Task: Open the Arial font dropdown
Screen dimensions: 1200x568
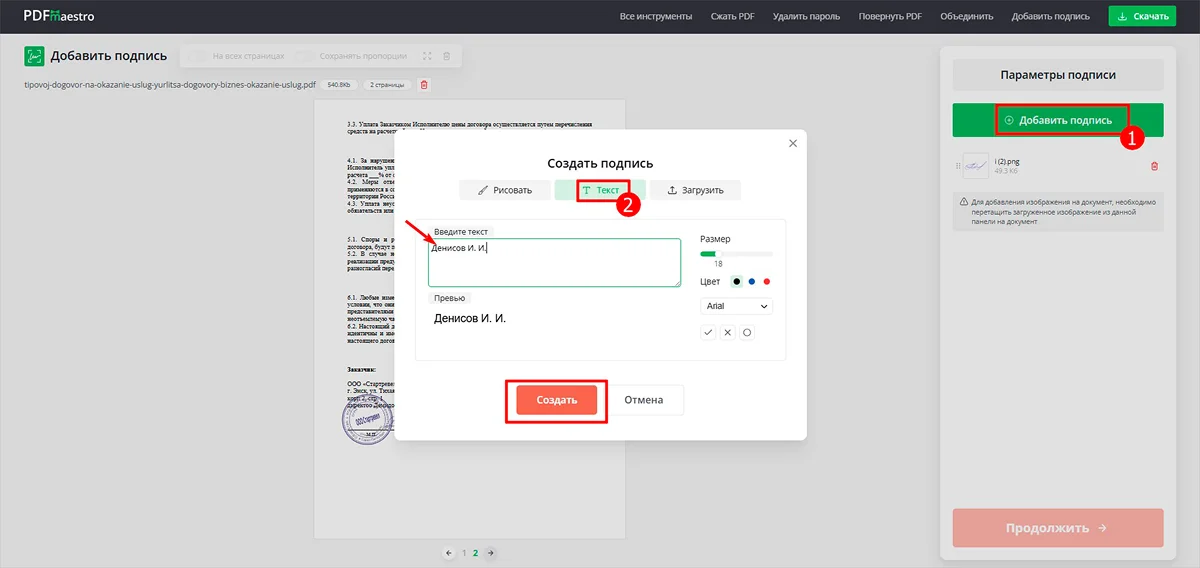Action: (736, 306)
